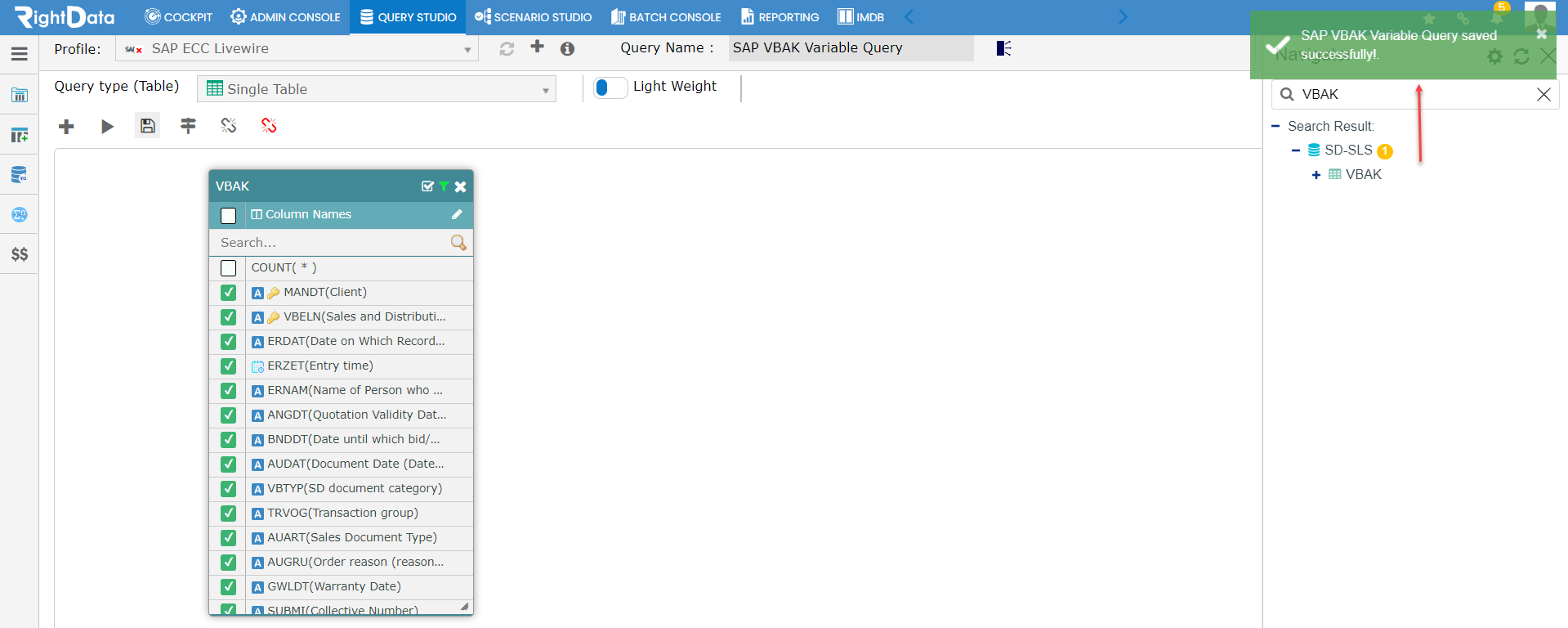Uncheck the ANGDT column checkbox

229,415
